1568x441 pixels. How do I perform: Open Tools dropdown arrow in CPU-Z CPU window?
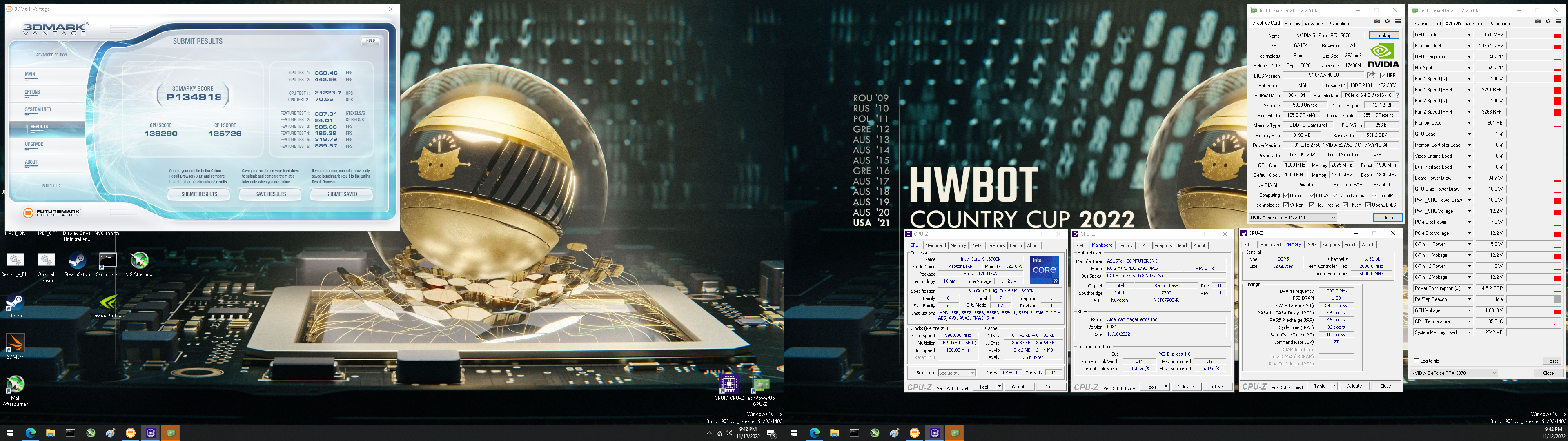1000,387
